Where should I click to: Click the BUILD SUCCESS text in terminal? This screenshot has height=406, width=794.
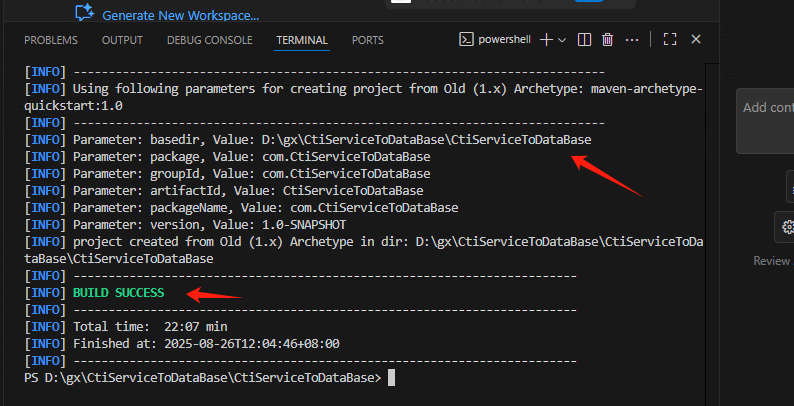point(119,292)
